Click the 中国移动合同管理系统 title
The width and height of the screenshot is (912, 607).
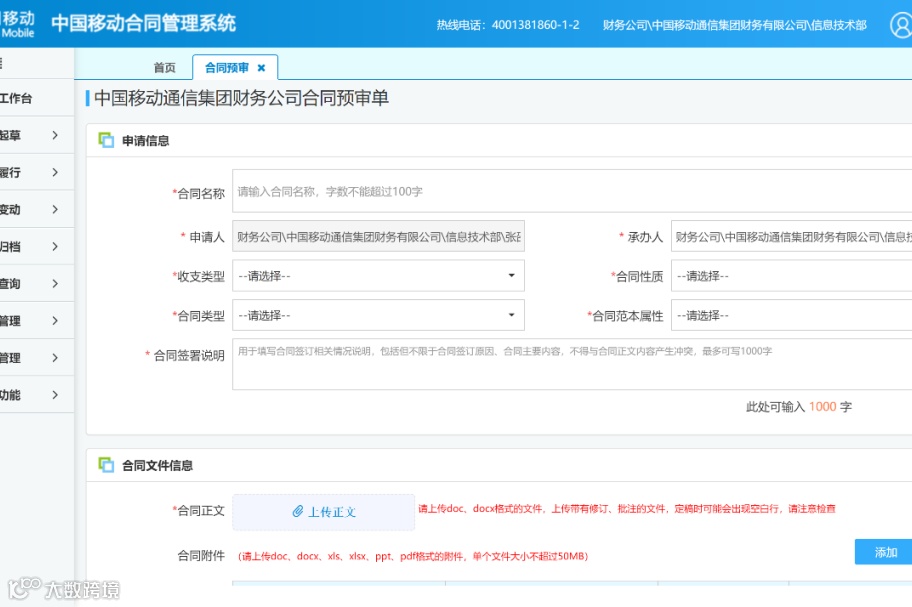143,23
